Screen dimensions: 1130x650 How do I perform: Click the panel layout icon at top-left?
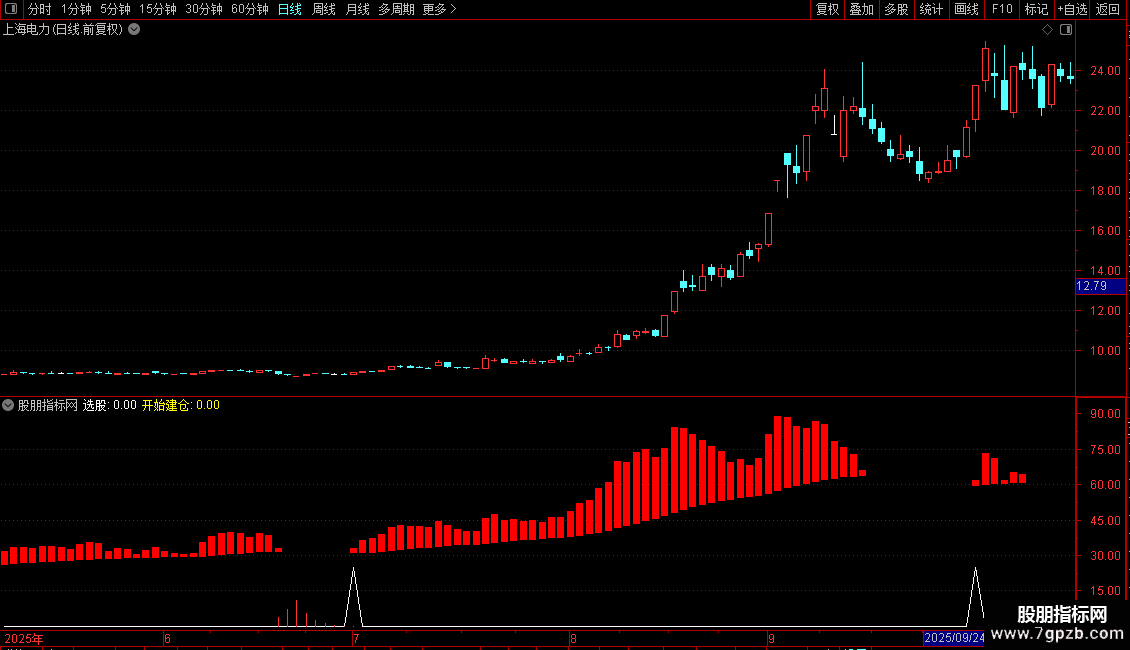pos(11,9)
